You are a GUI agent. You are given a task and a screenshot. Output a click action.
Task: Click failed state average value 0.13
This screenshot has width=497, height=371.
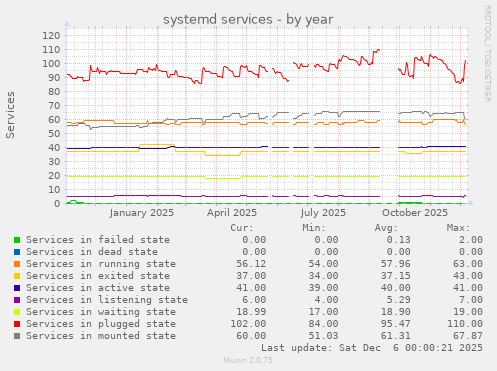[x=399, y=240]
